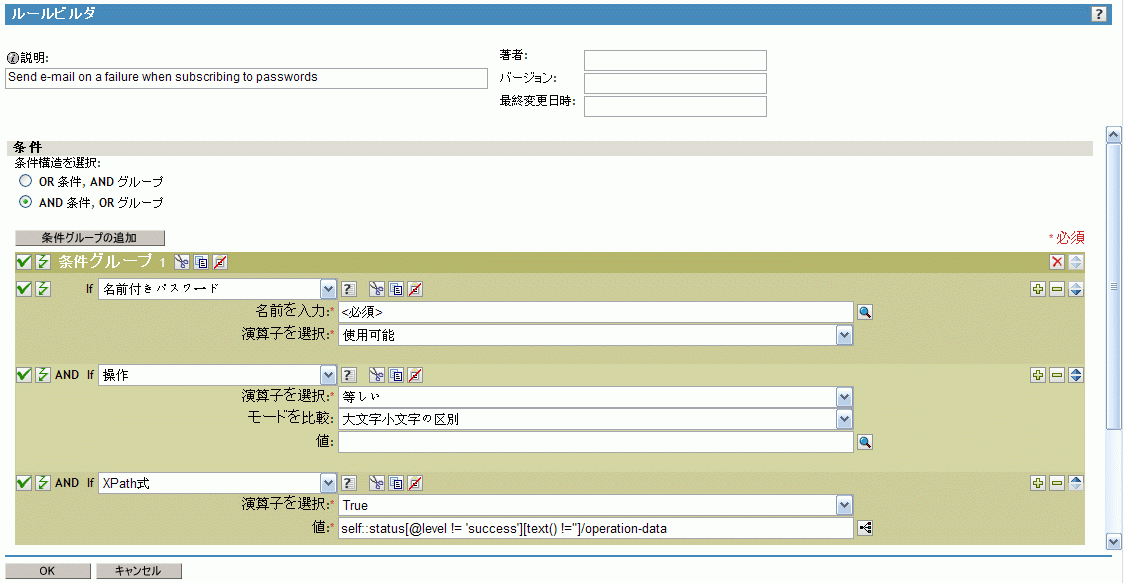The width and height of the screenshot is (1124, 583).
Task: Delete 条件グループ 1 with the red X
Action: pos(1057,262)
